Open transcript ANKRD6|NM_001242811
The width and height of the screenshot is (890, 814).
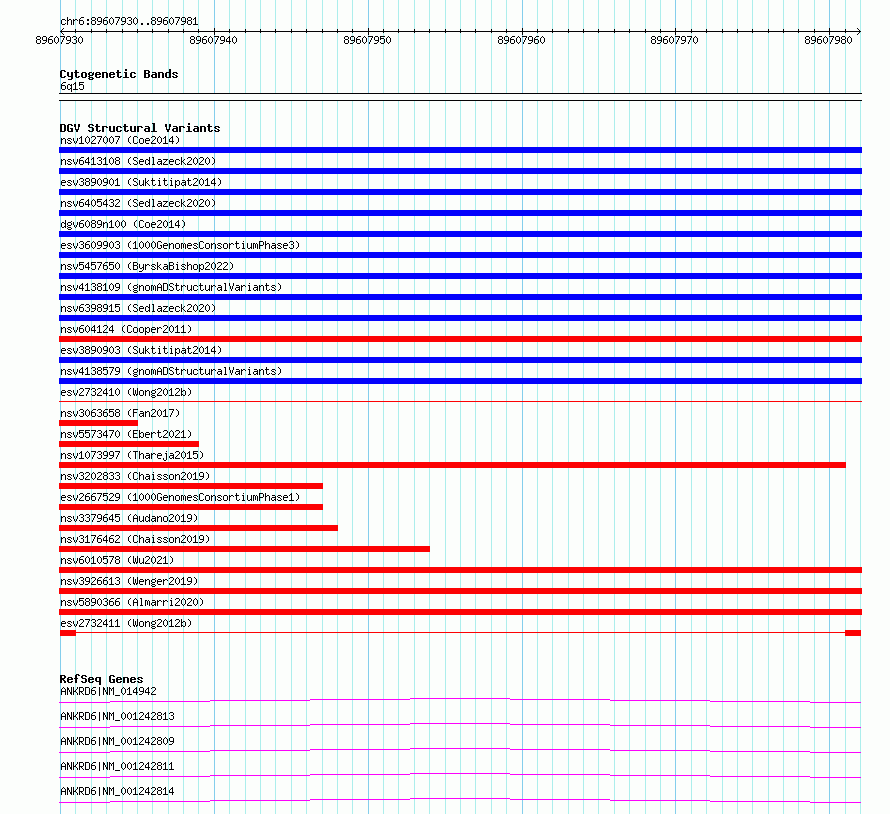point(117,766)
